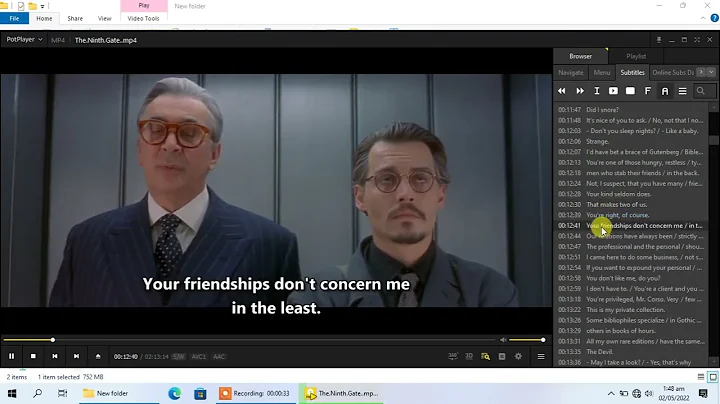Viewport: 720px width, 404px height.
Task: Open the control panel gear icon
Action: [518, 356]
